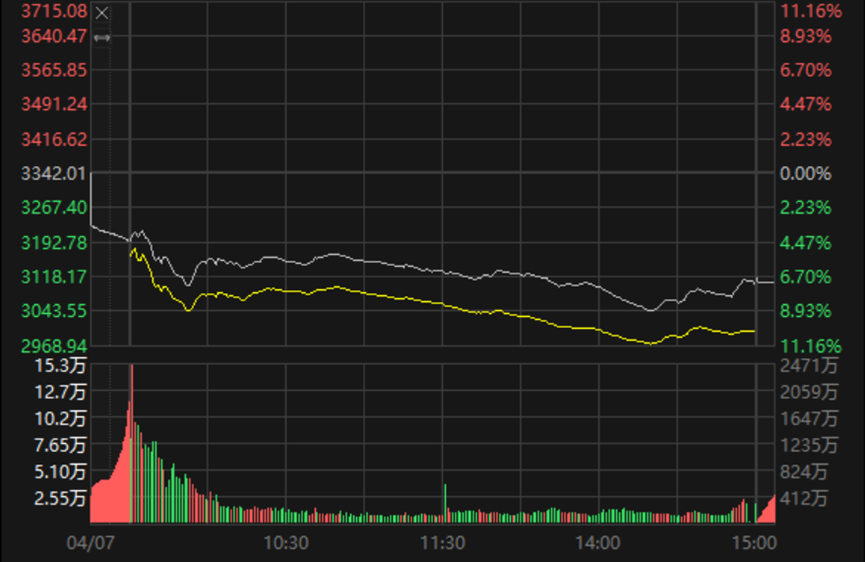Close the chart with the X icon

tap(102, 13)
